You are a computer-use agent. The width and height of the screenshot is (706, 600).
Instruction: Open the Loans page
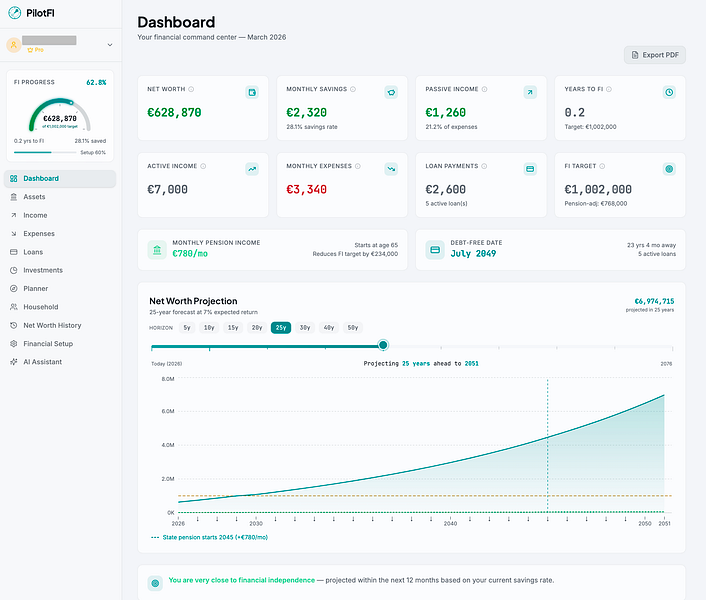pos(60,253)
